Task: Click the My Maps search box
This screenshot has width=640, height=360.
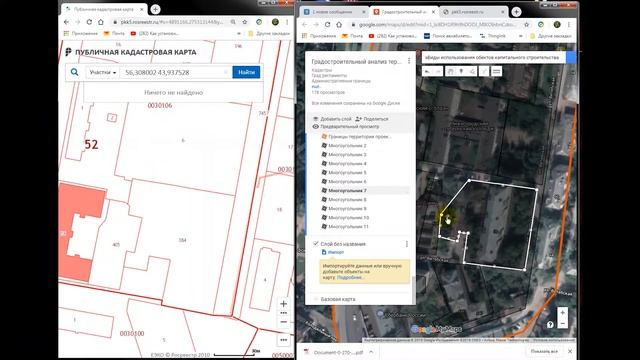Action: [493, 58]
